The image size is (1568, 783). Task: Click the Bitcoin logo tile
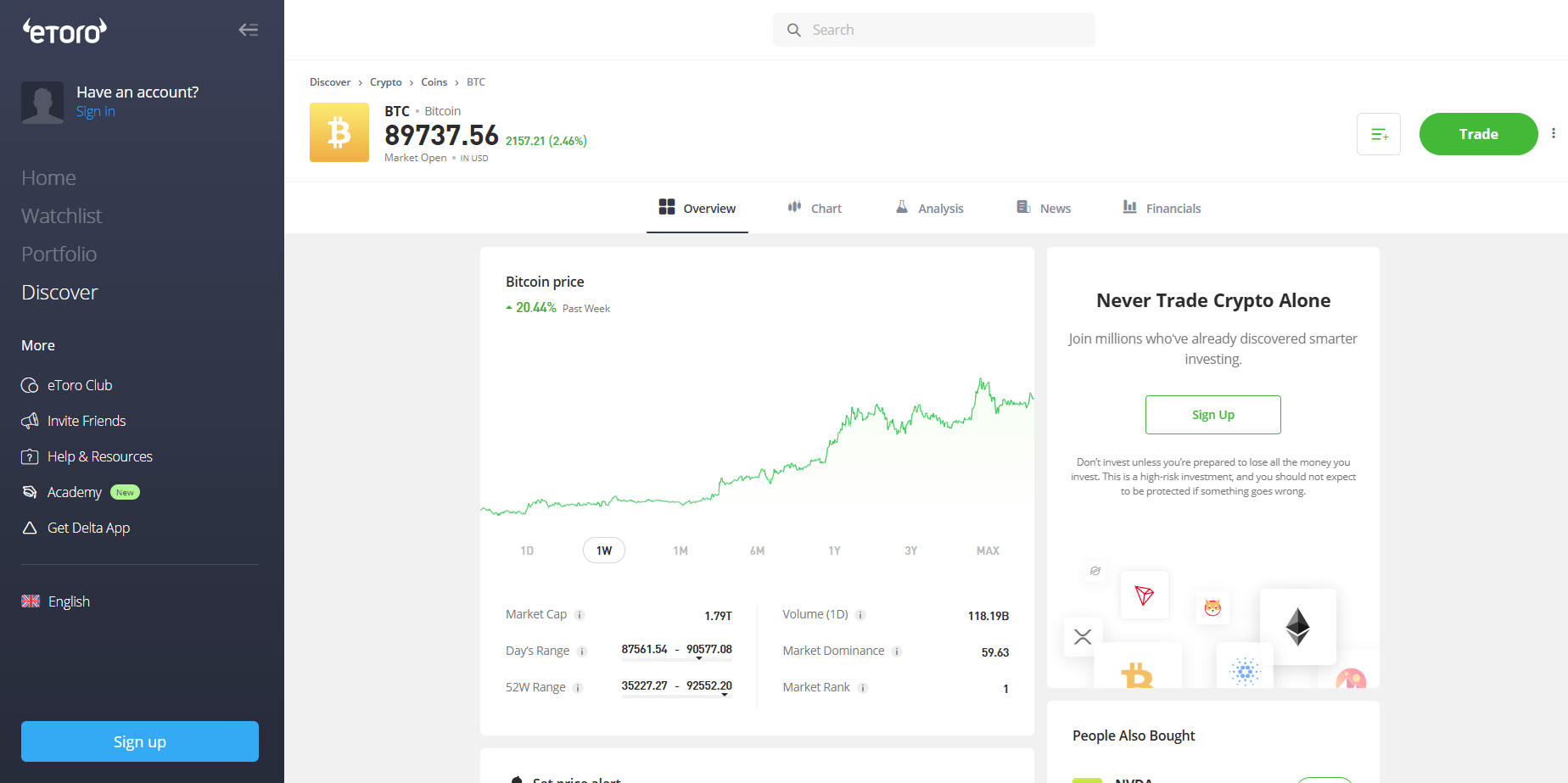(x=339, y=132)
